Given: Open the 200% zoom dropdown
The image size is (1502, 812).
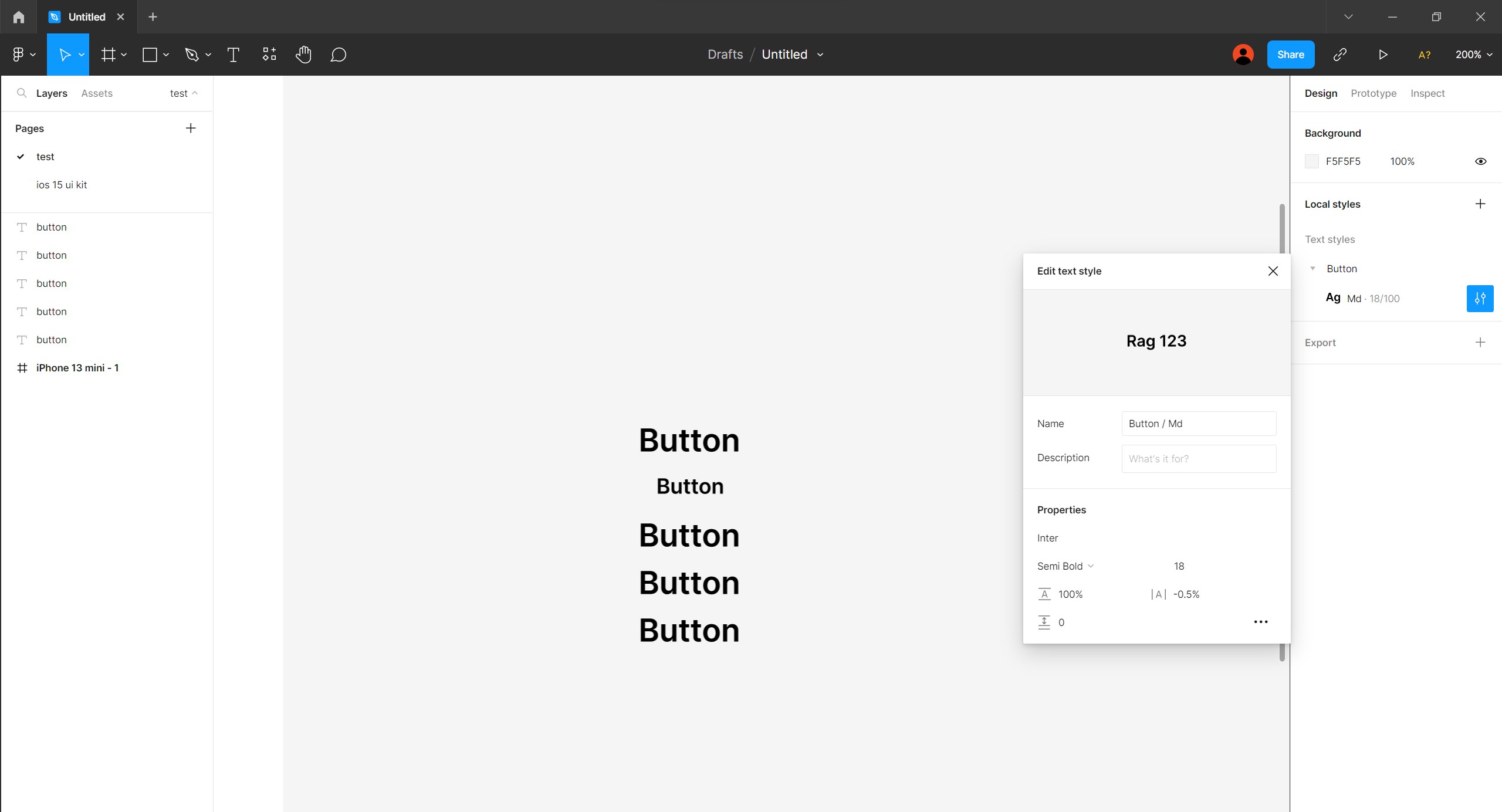Looking at the screenshot, I should (x=1473, y=55).
